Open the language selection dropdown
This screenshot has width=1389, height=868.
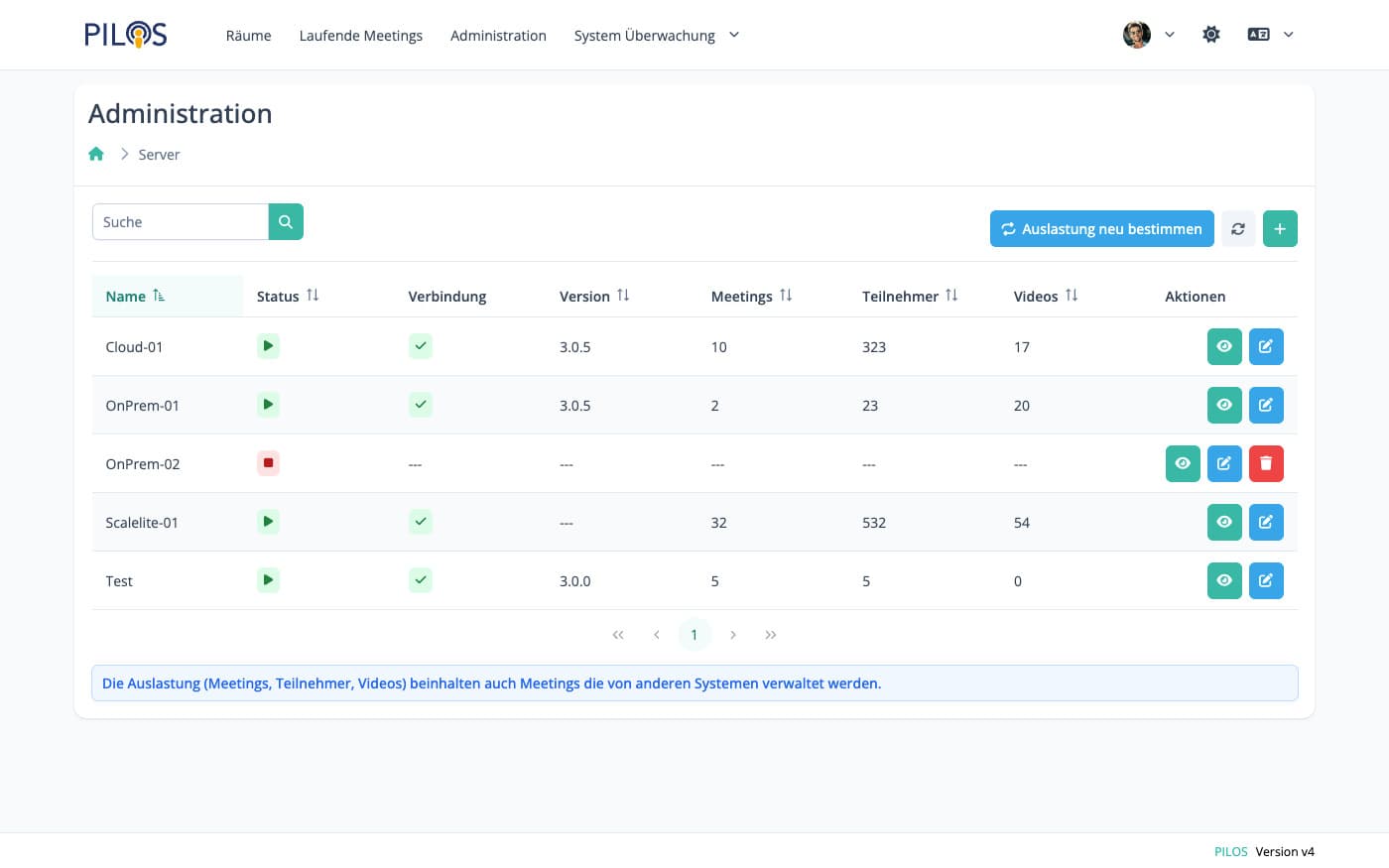tap(1270, 35)
